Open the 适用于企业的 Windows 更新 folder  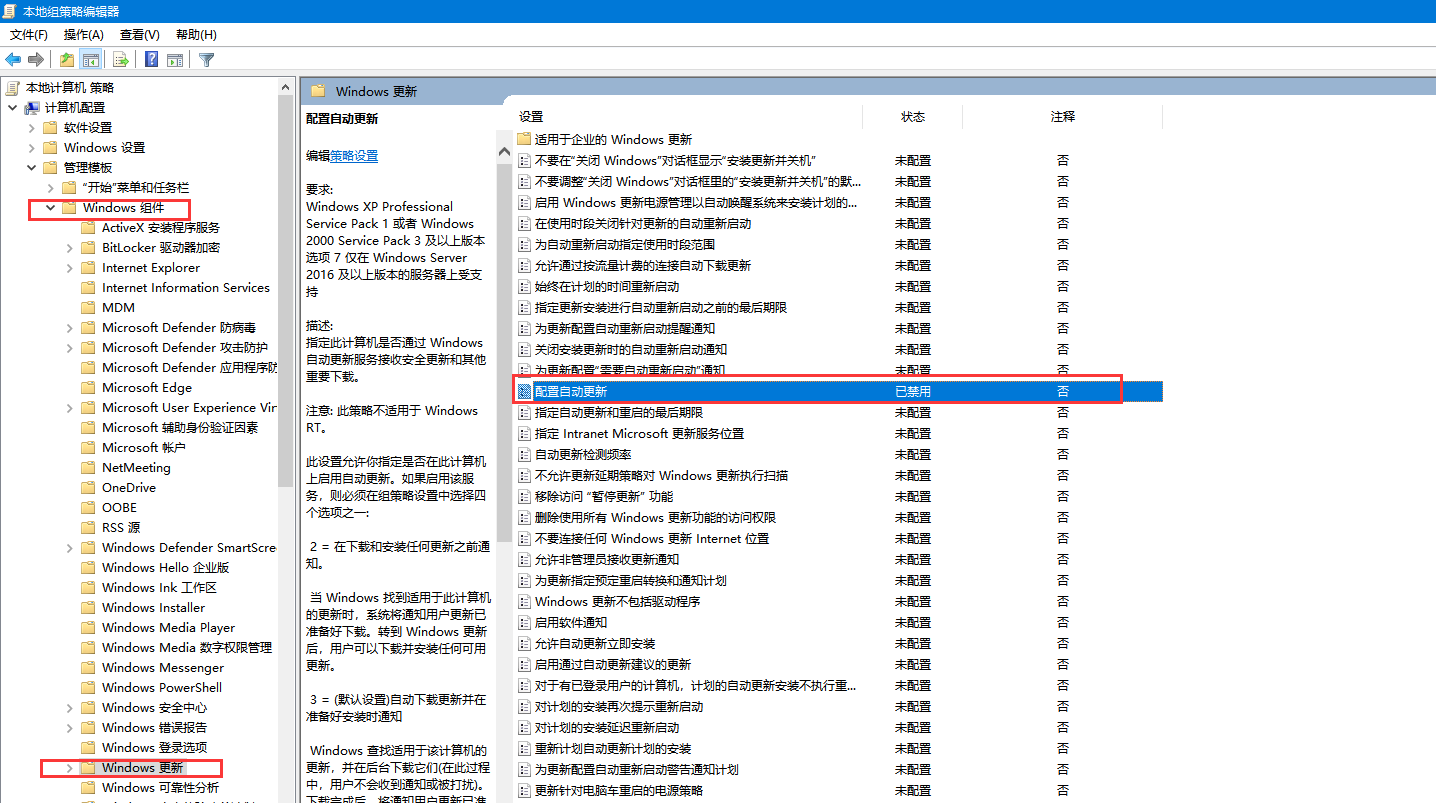tap(612, 139)
